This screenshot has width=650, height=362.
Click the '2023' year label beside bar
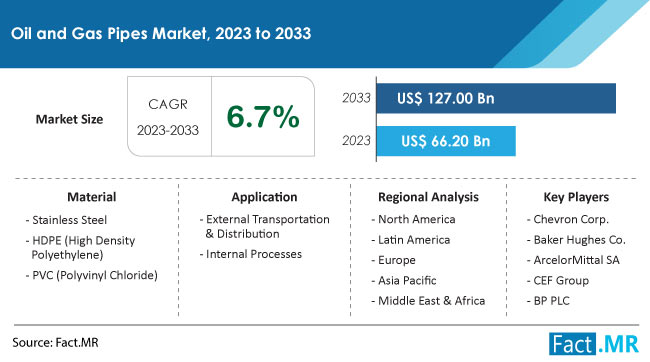pyautogui.click(x=356, y=141)
